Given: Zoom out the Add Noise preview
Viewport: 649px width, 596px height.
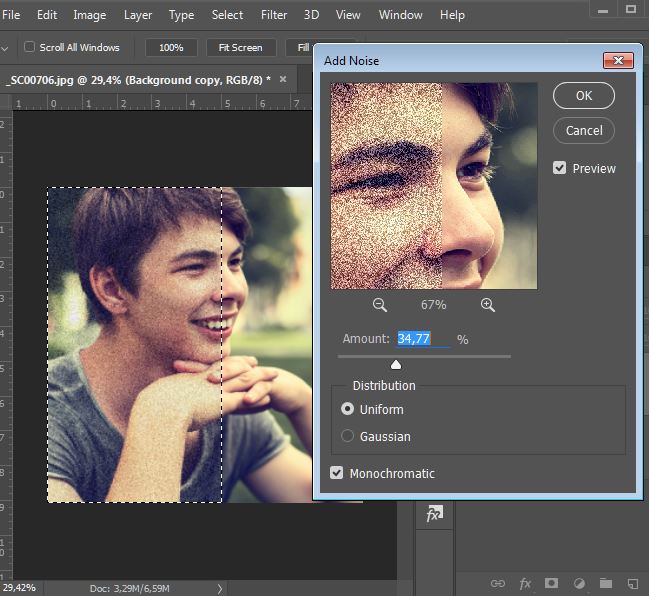Looking at the screenshot, I should coord(380,305).
